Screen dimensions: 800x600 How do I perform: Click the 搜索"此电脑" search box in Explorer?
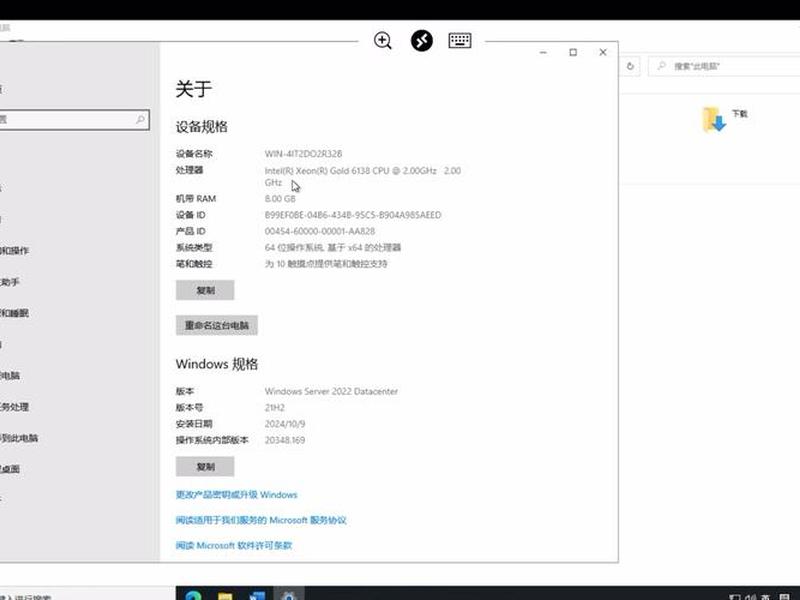pos(724,66)
